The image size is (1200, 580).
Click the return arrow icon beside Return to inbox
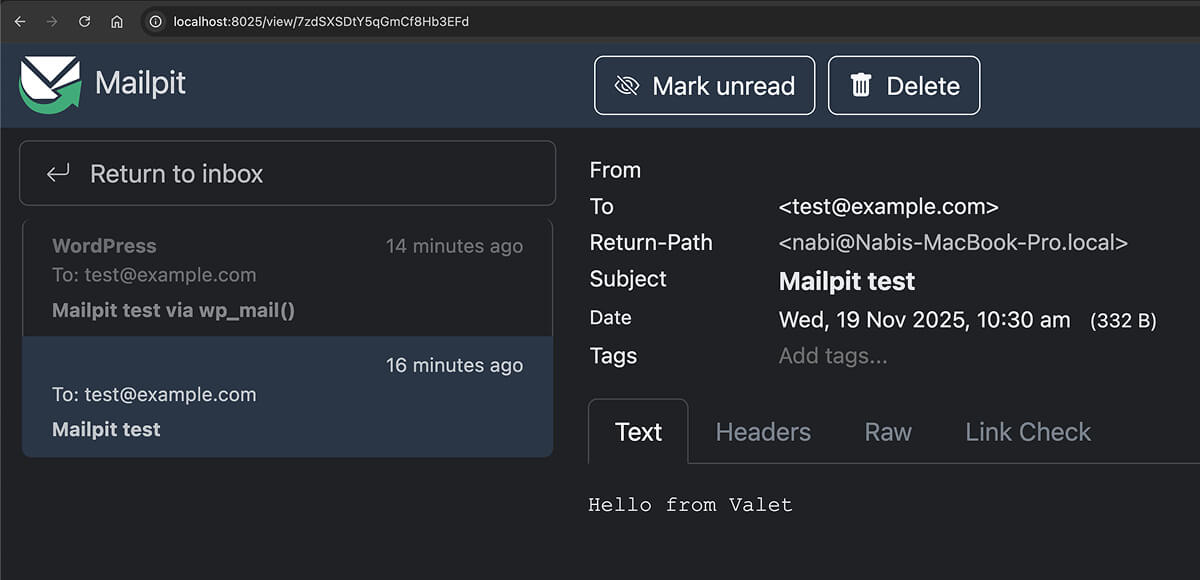[58, 172]
